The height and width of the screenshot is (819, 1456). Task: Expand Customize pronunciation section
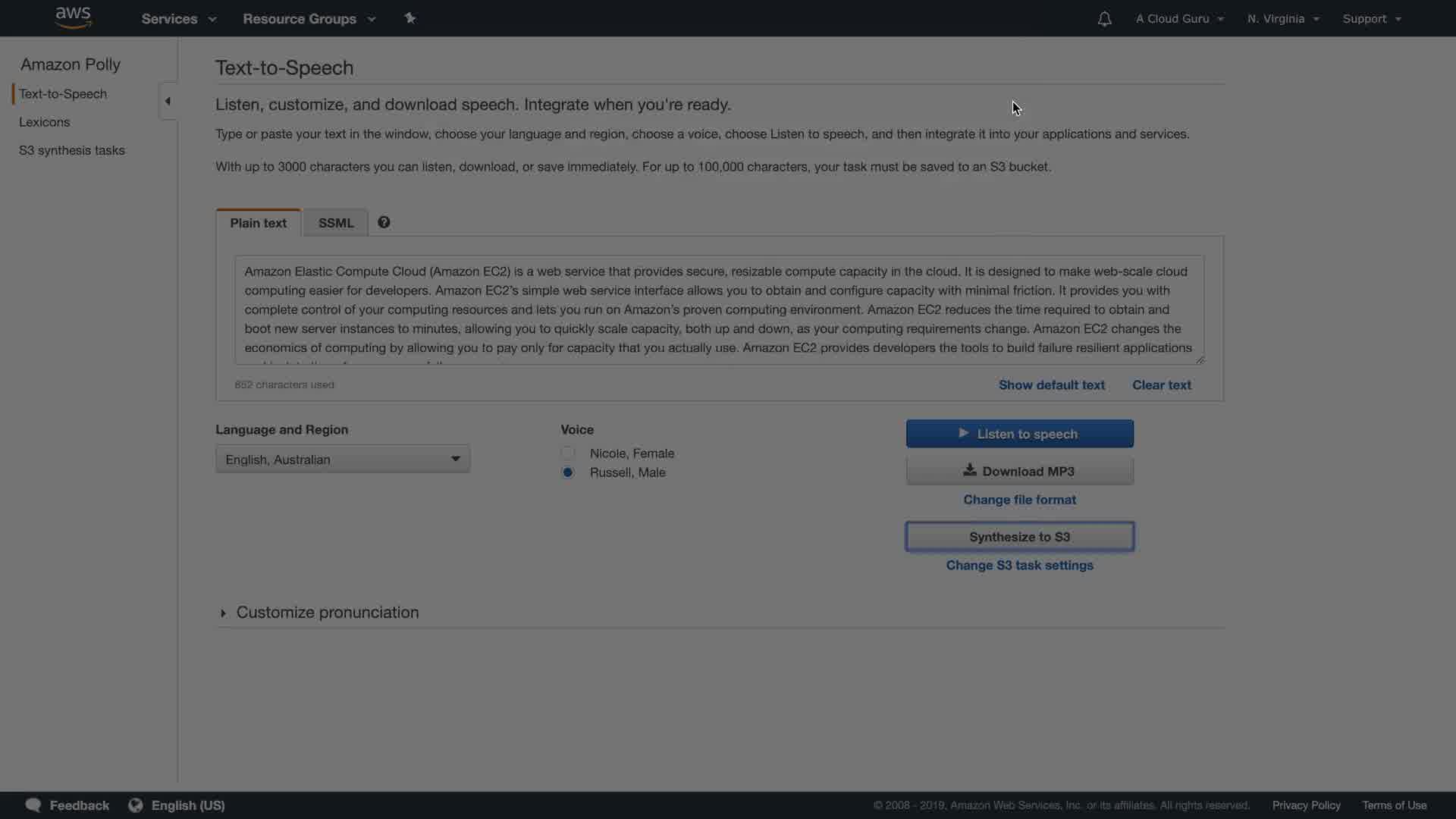223,613
